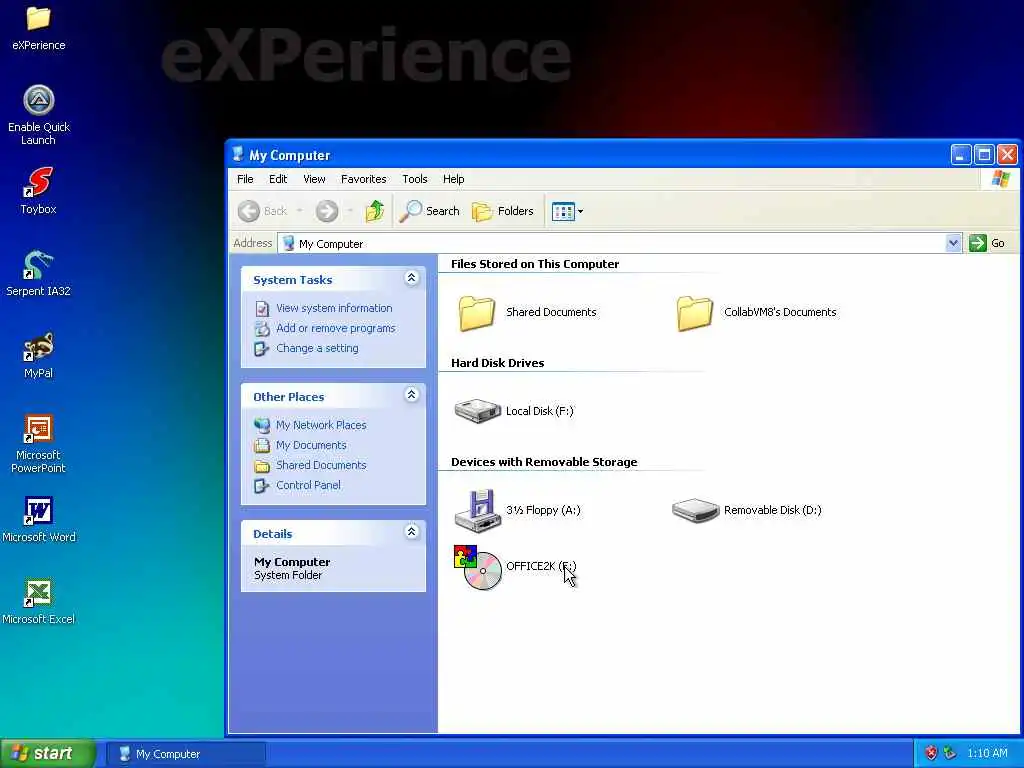Click the network connection tray icon
The image size is (1024, 768).
[950, 753]
